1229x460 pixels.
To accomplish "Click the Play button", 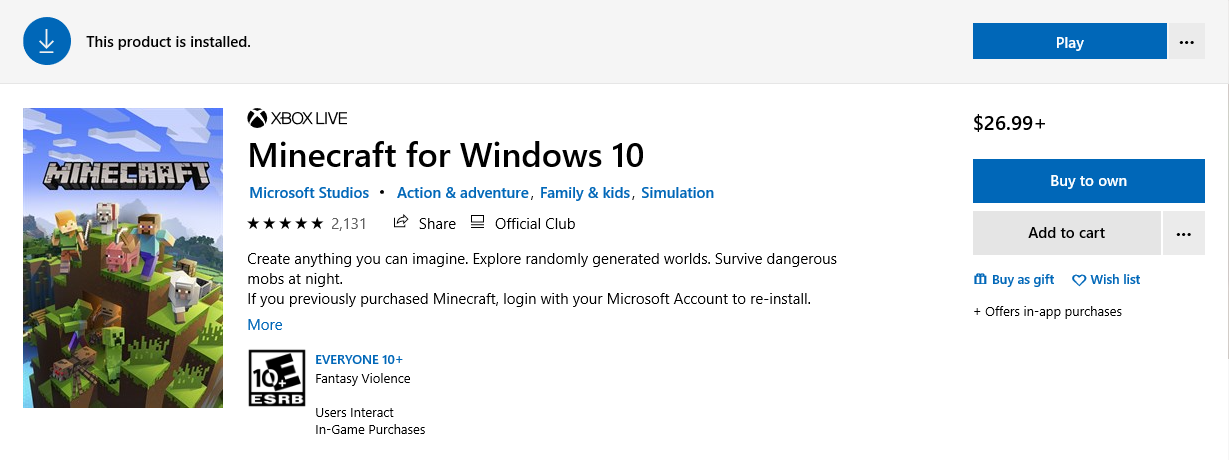I will (x=1069, y=42).
